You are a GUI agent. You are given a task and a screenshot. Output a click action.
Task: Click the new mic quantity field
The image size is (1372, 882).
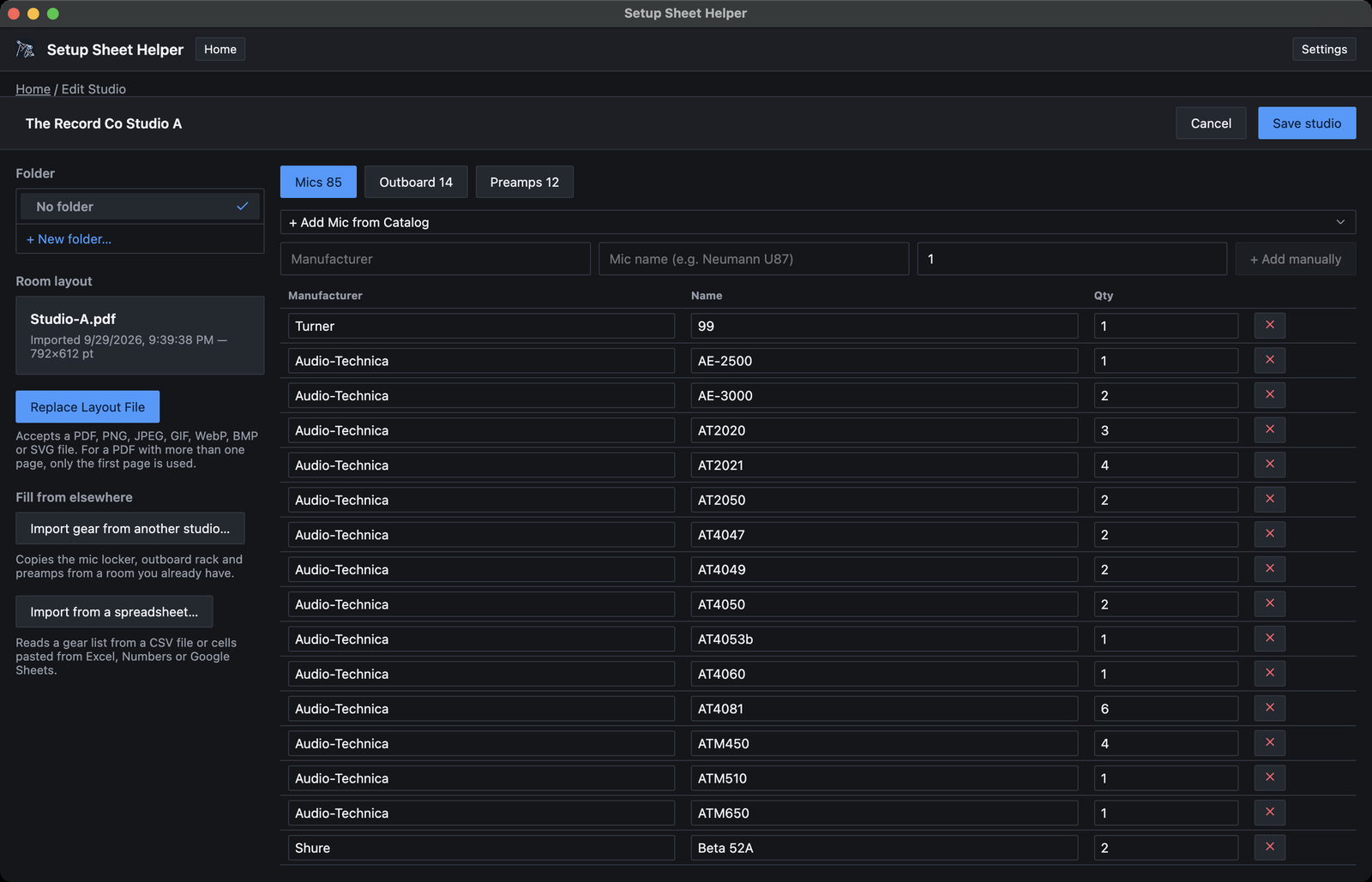pos(1072,259)
